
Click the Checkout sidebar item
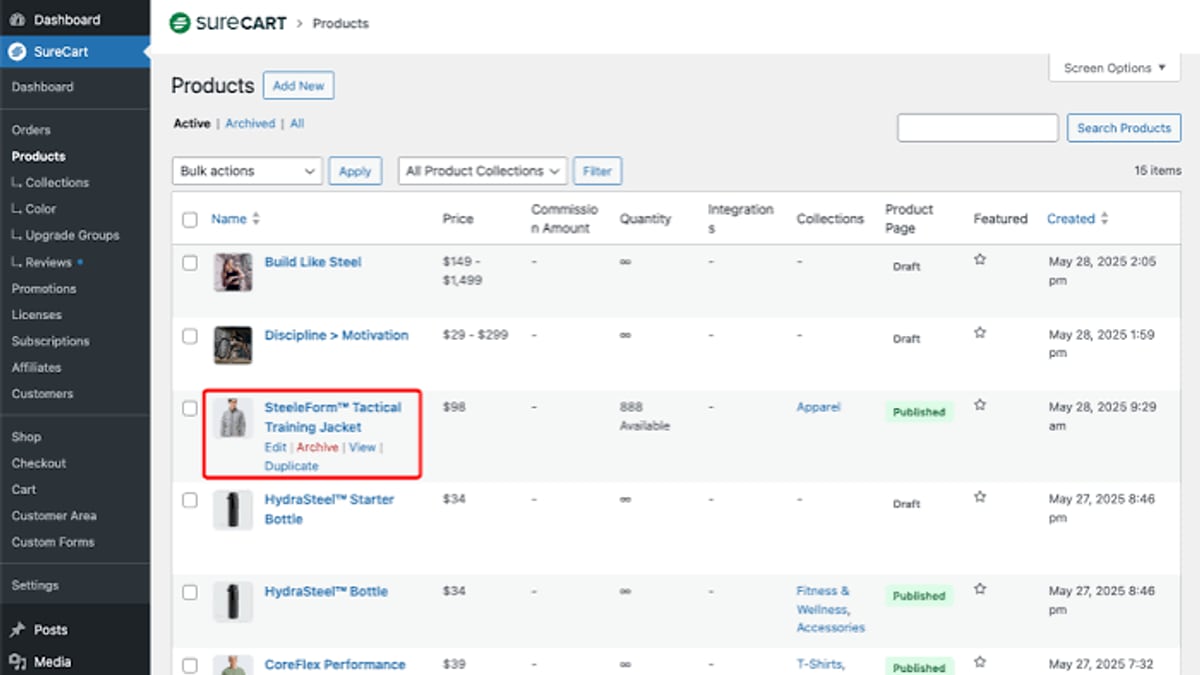click(x=39, y=463)
